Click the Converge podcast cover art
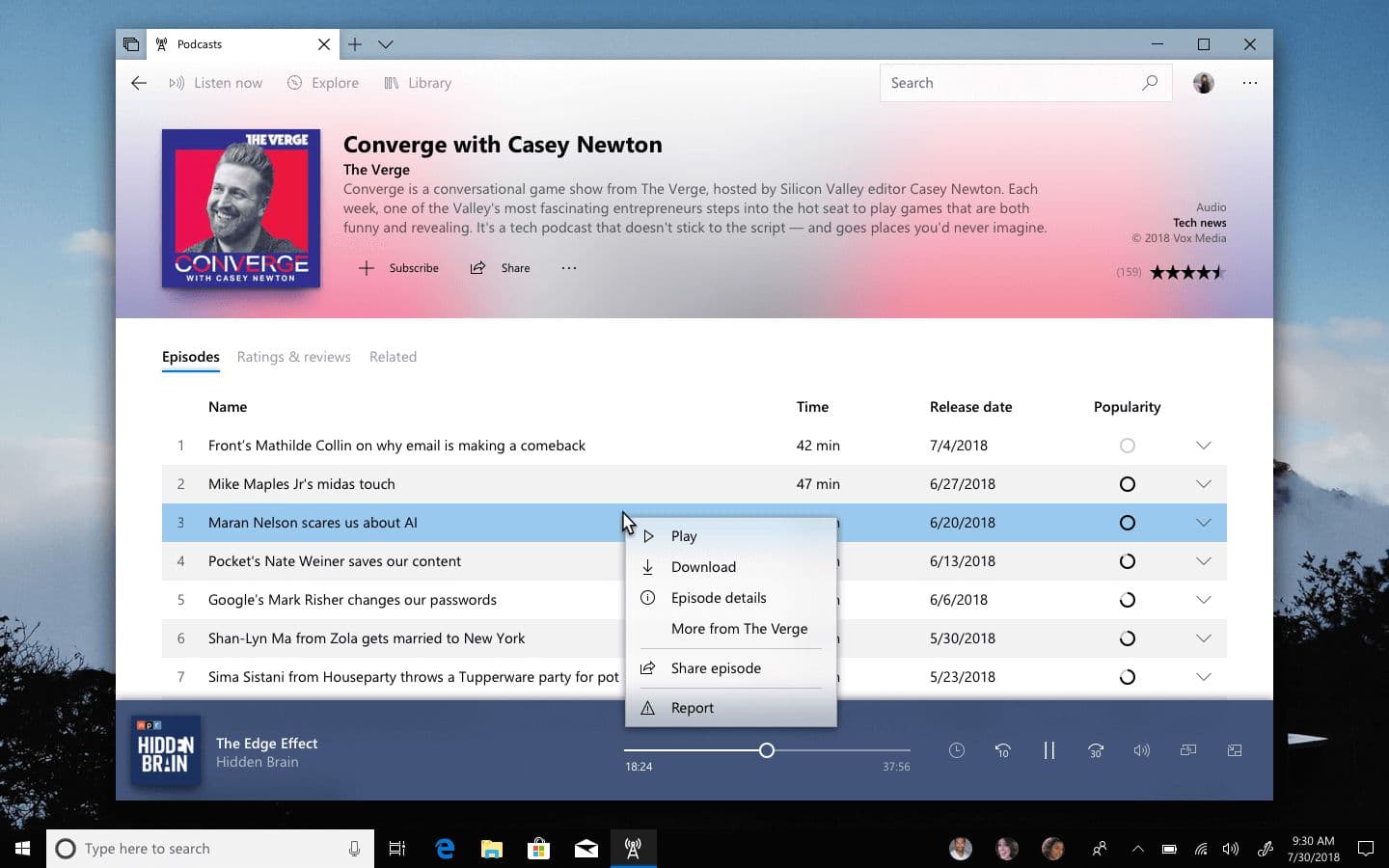This screenshot has height=868, width=1389. click(x=241, y=208)
